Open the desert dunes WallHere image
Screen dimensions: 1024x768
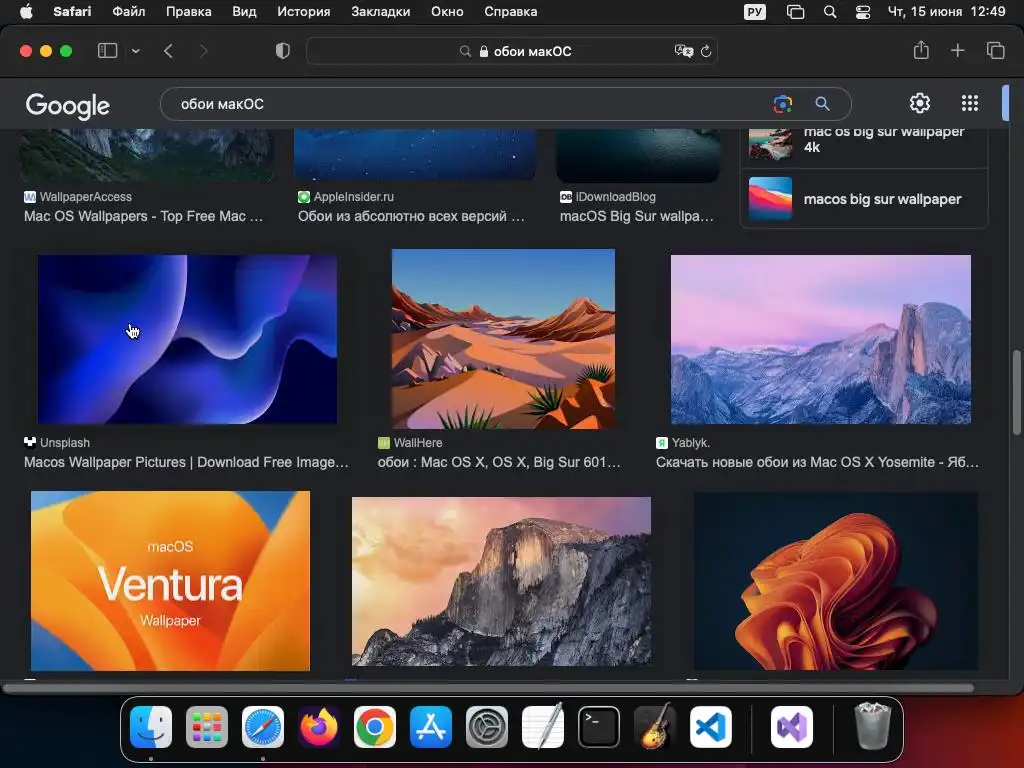click(x=503, y=339)
